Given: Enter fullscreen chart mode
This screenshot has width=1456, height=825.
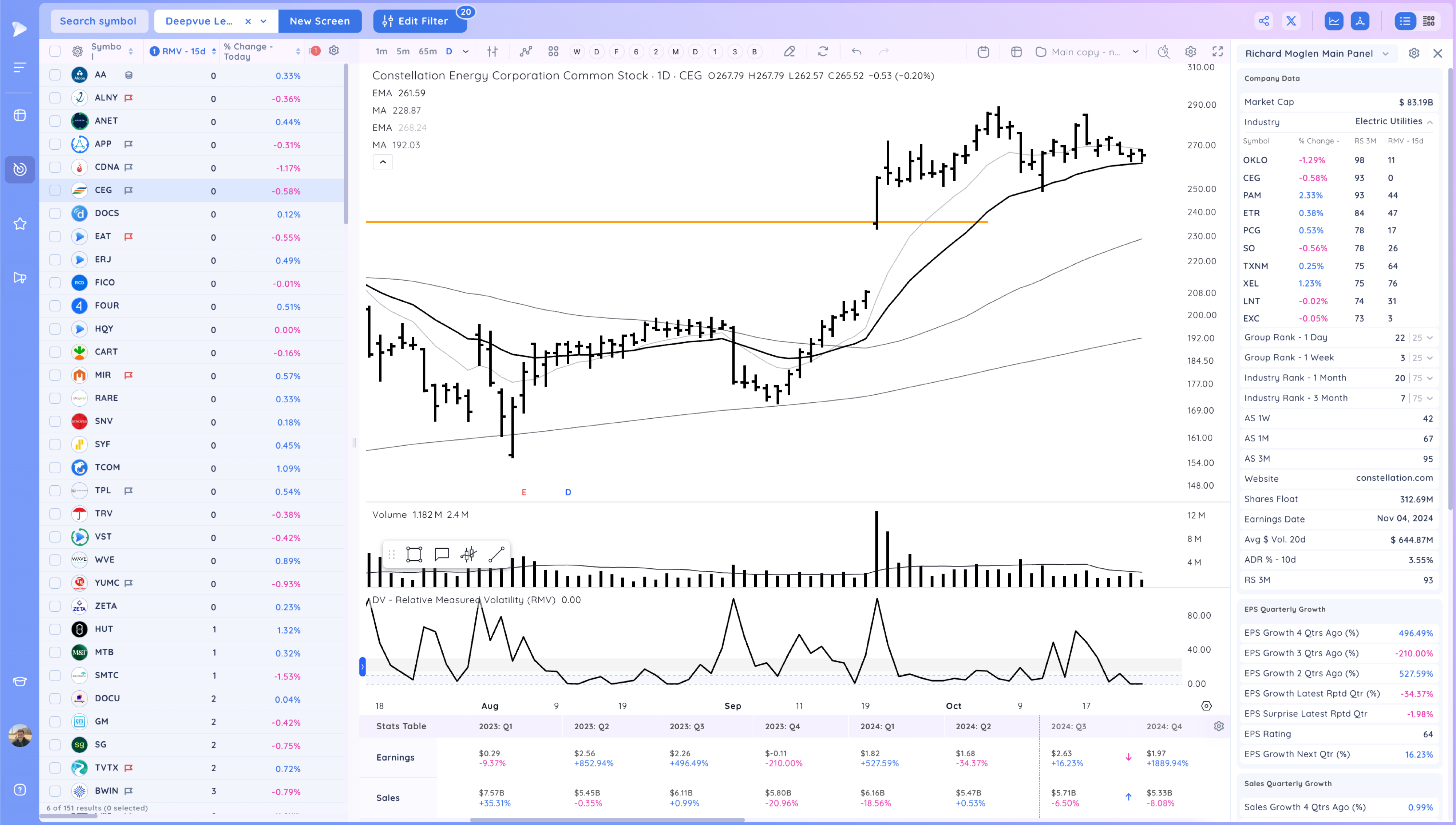Looking at the screenshot, I should [1217, 52].
